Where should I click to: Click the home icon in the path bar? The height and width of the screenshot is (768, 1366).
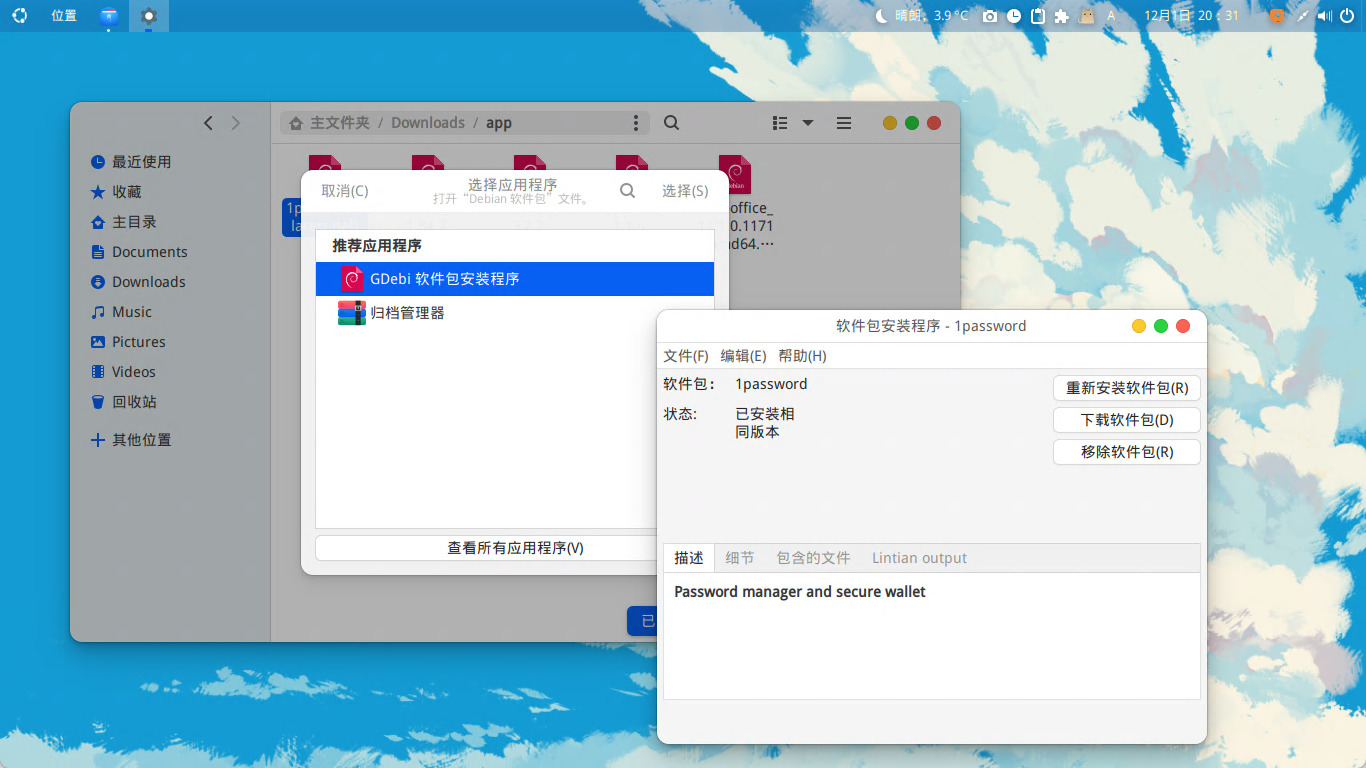coord(295,122)
